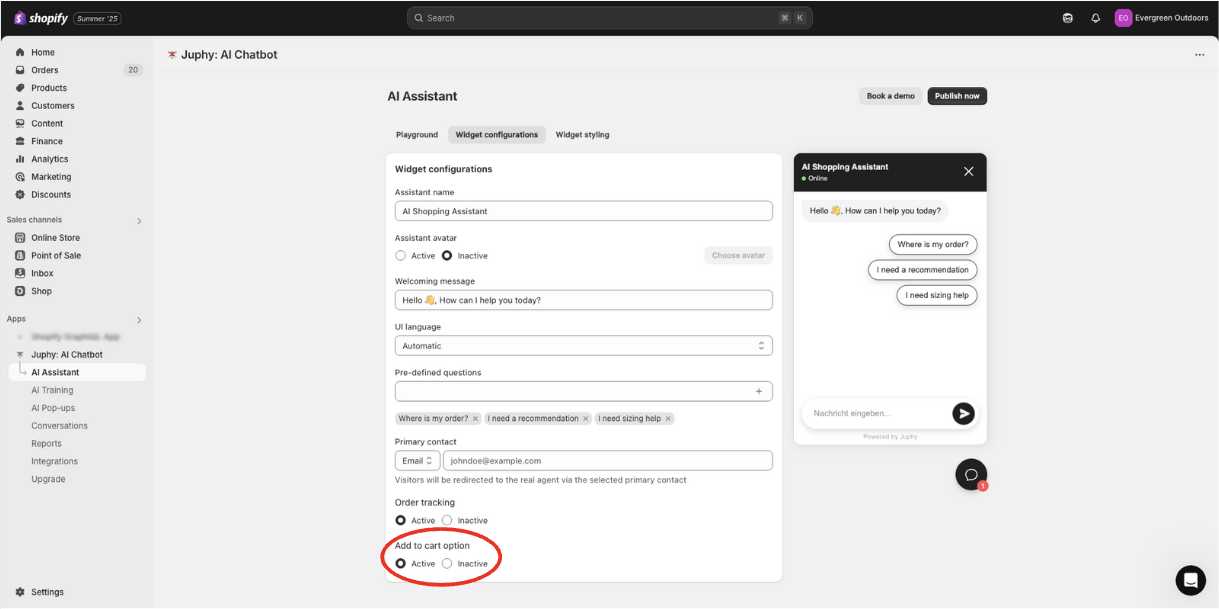Click the Inbox icon
Viewport: 1219px width, 609px height.
click(20, 273)
